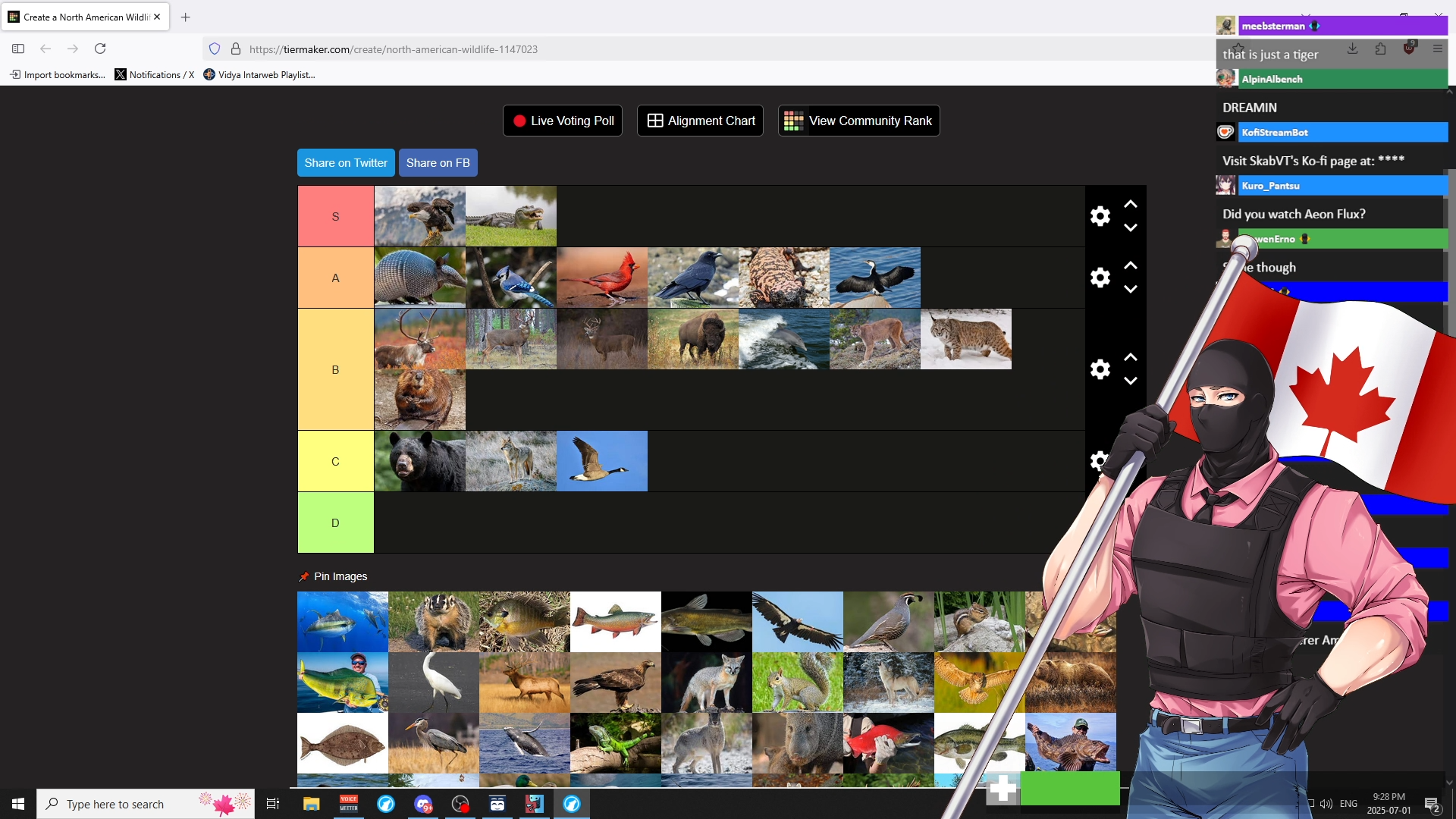The image size is (1456, 819).
Task: Select the Create a North American Wildlife tab
Action: point(85,17)
